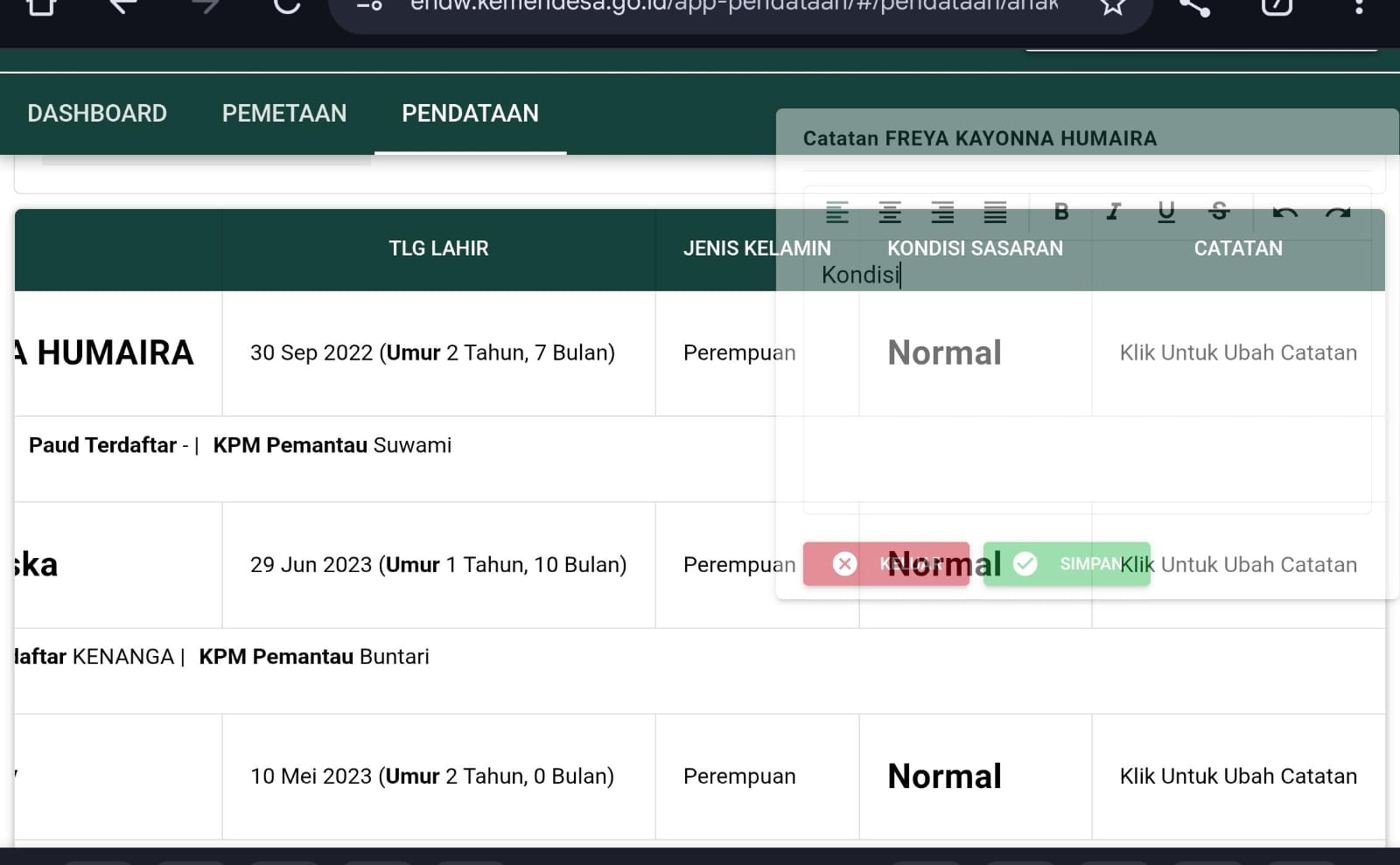The image size is (1400, 865).
Task: Click the note text area containing Kondisi
Action: [1087, 376]
